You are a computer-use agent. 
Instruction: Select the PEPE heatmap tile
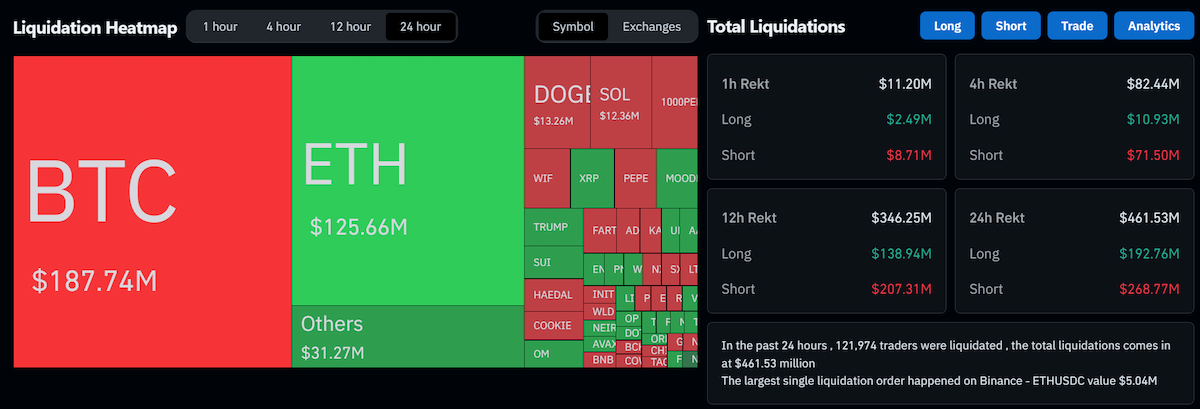(x=635, y=178)
